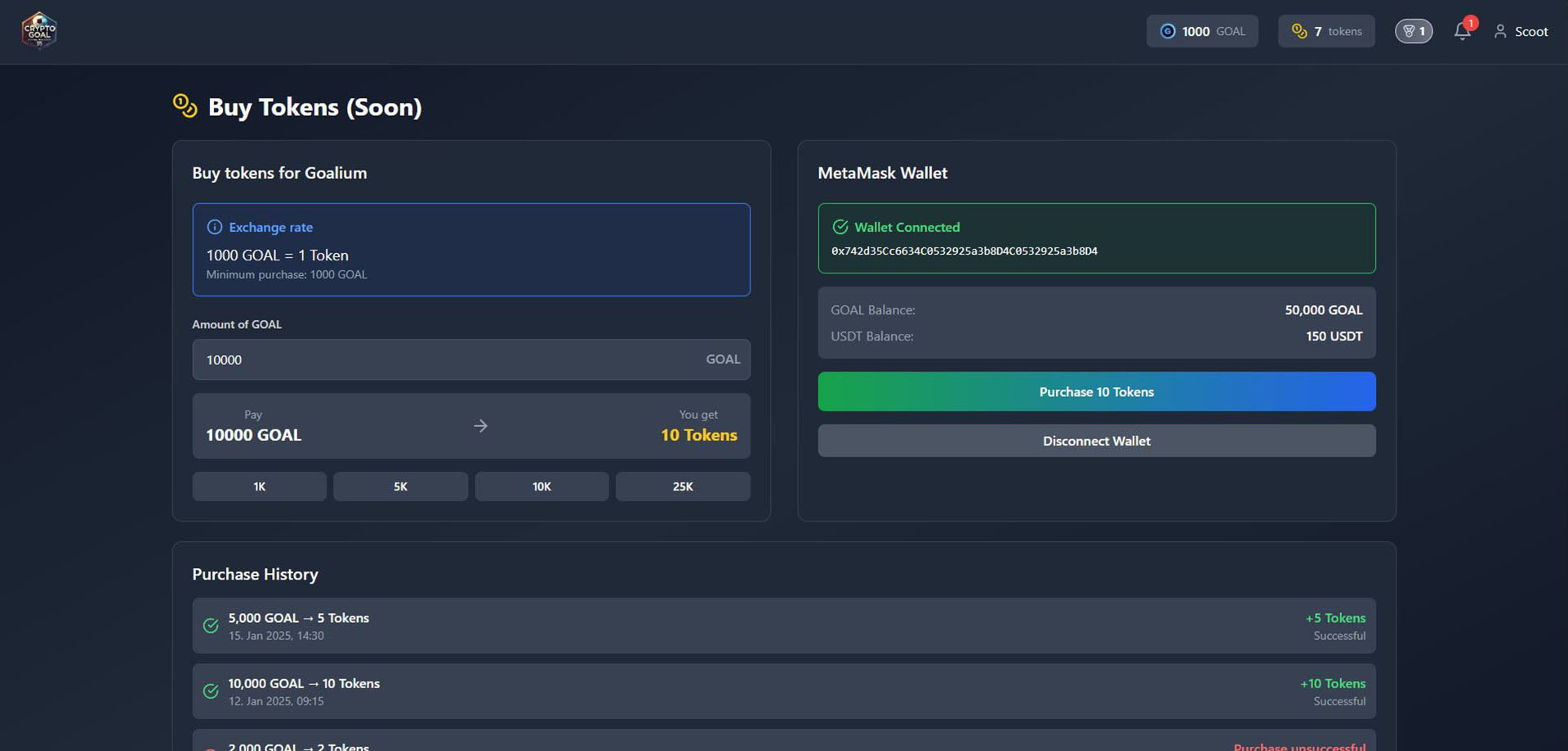Image resolution: width=1568 pixels, height=751 pixels.
Task: Select the 5K preset amount
Action: [400, 487]
